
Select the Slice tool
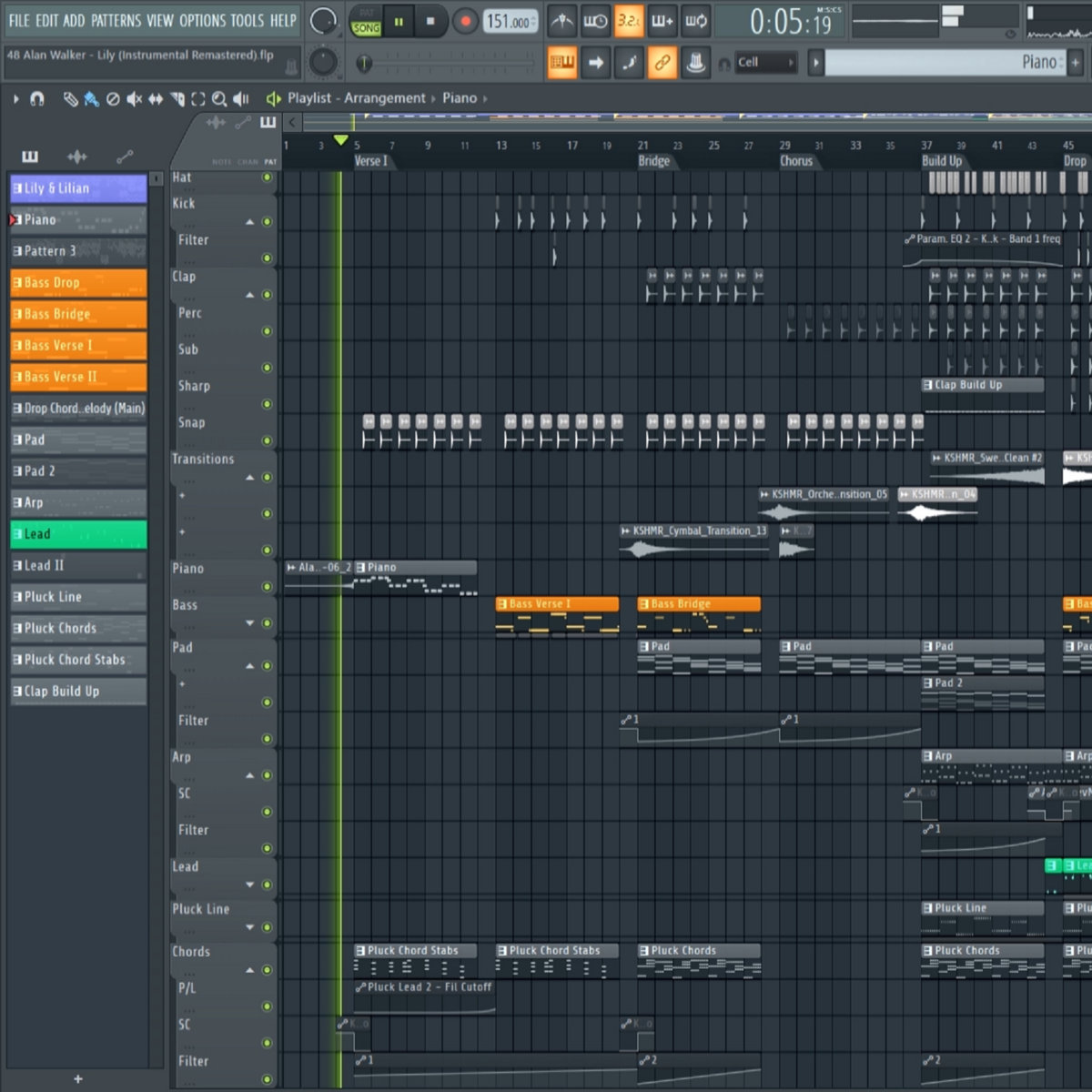click(x=177, y=99)
